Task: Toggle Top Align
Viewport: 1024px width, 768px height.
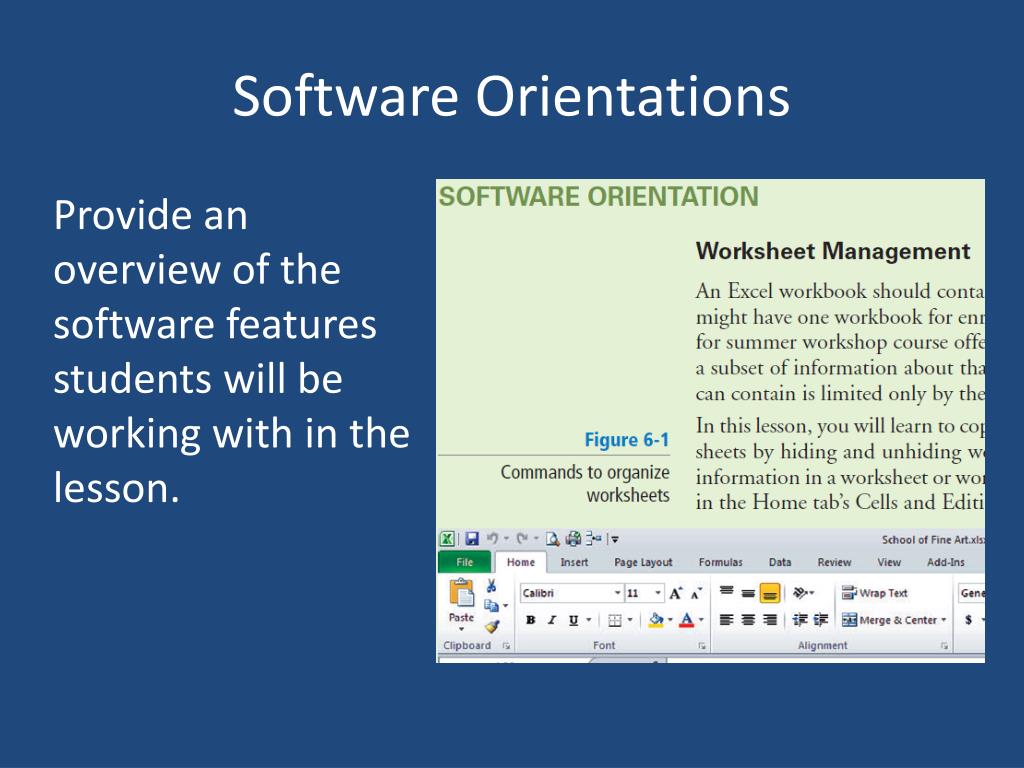Action: point(726,592)
